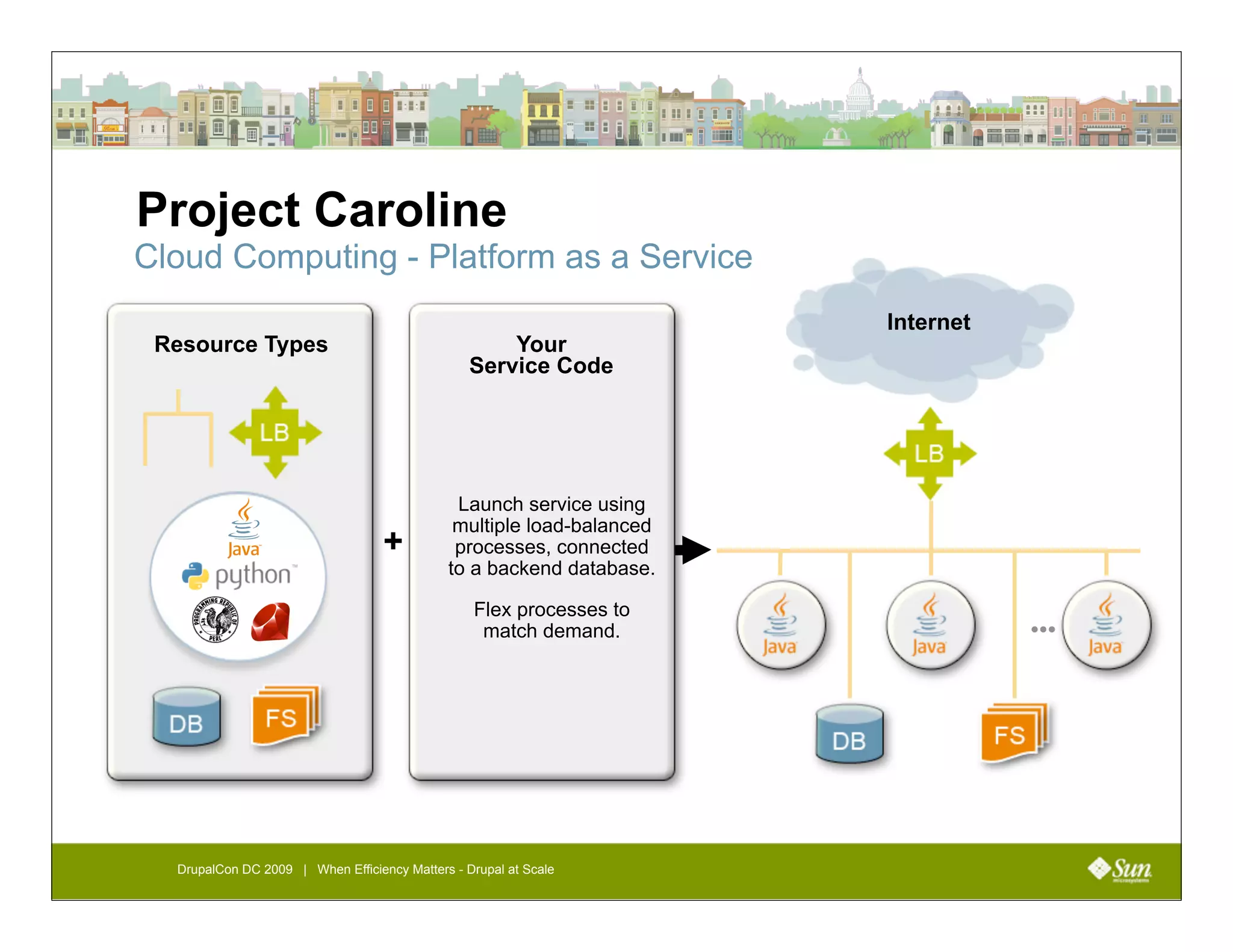Viewport: 1233px width, 952px height.
Task: Click the Project Caroline title
Action: [x=321, y=210]
